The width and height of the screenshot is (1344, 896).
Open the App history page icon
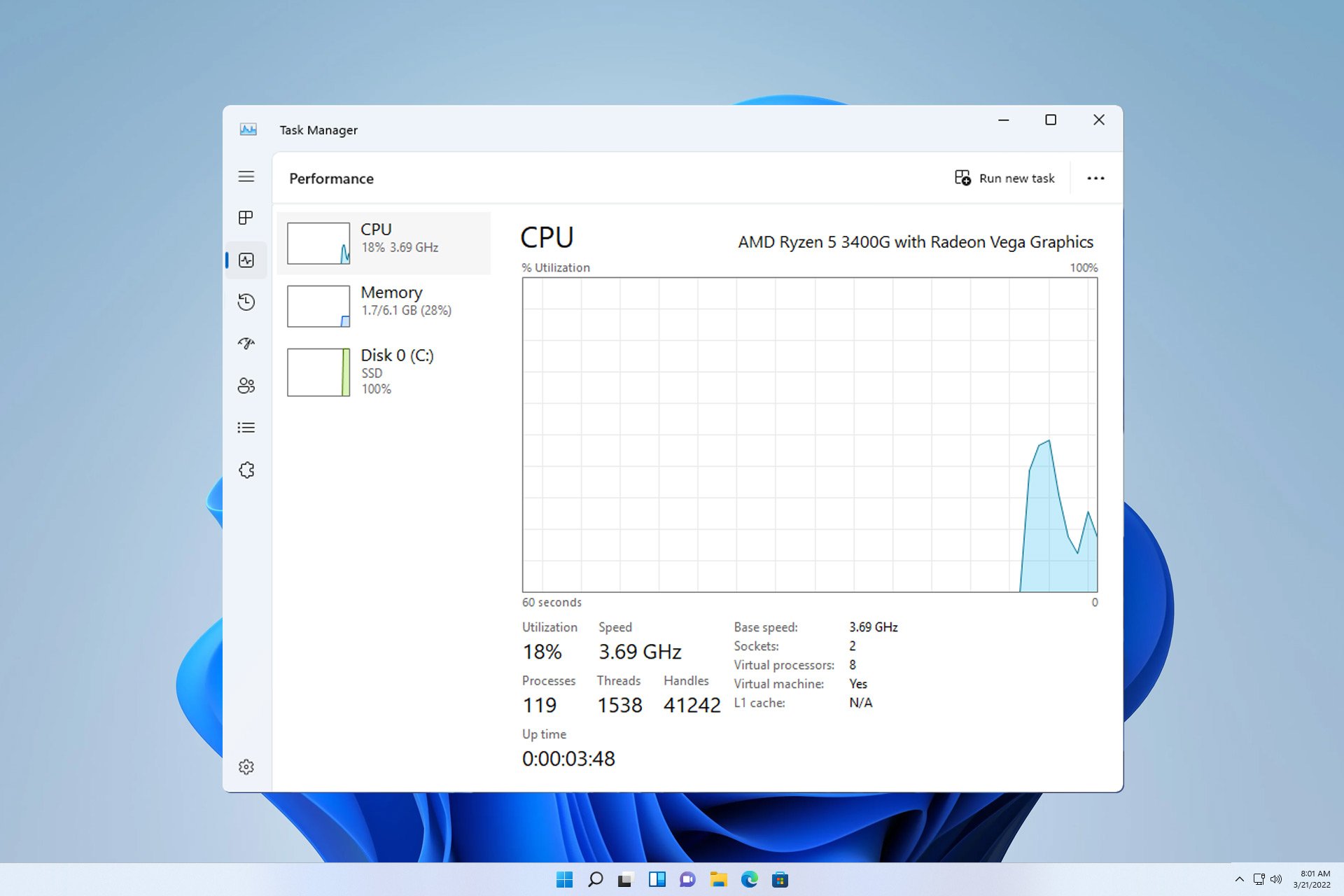click(x=246, y=302)
